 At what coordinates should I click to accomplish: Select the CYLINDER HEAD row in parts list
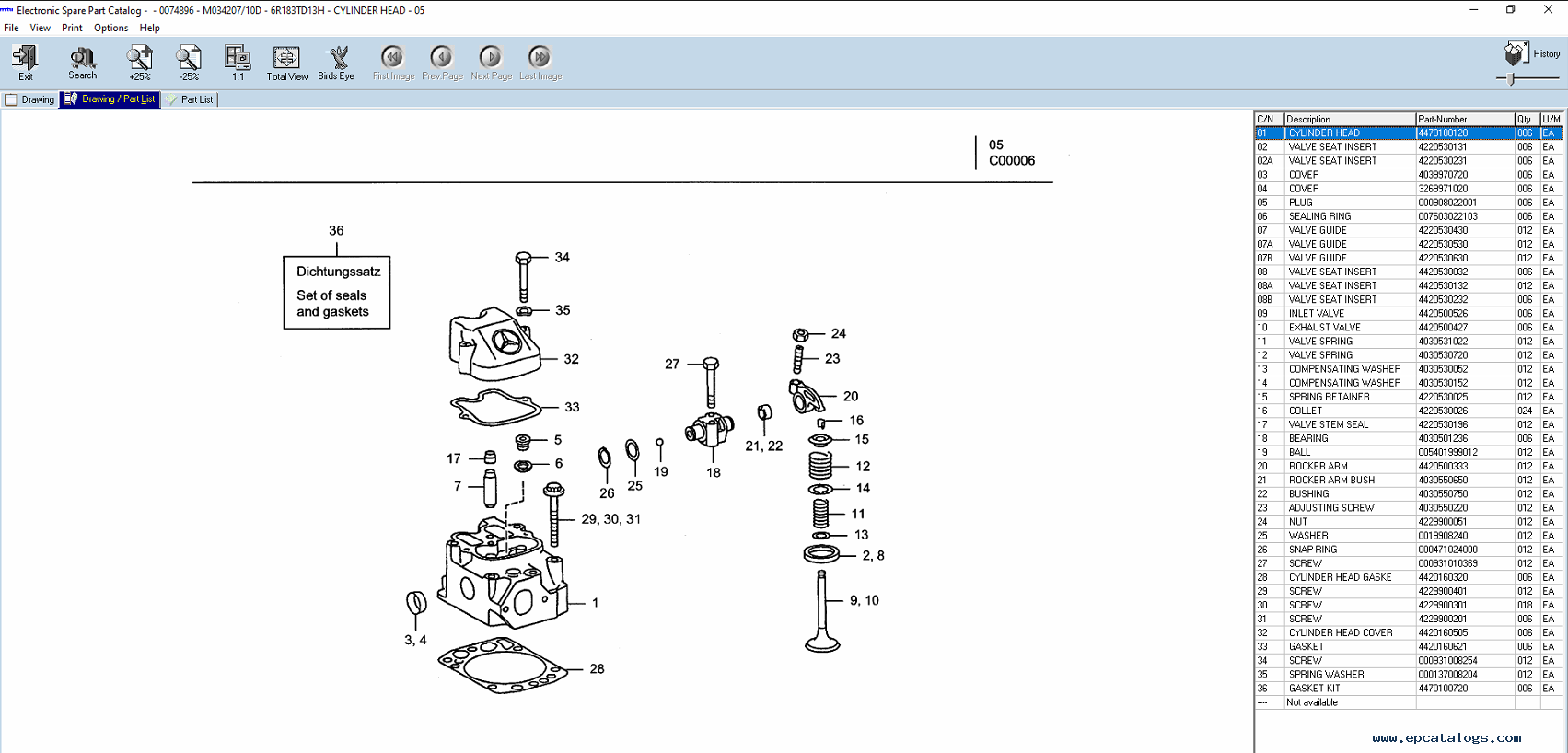point(1349,133)
